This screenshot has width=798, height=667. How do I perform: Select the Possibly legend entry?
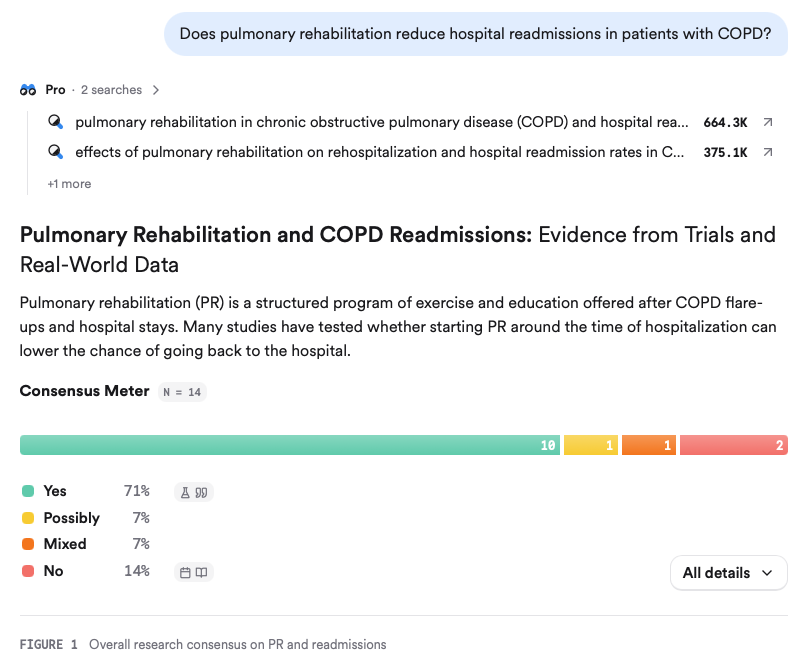click(x=86, y=518)
